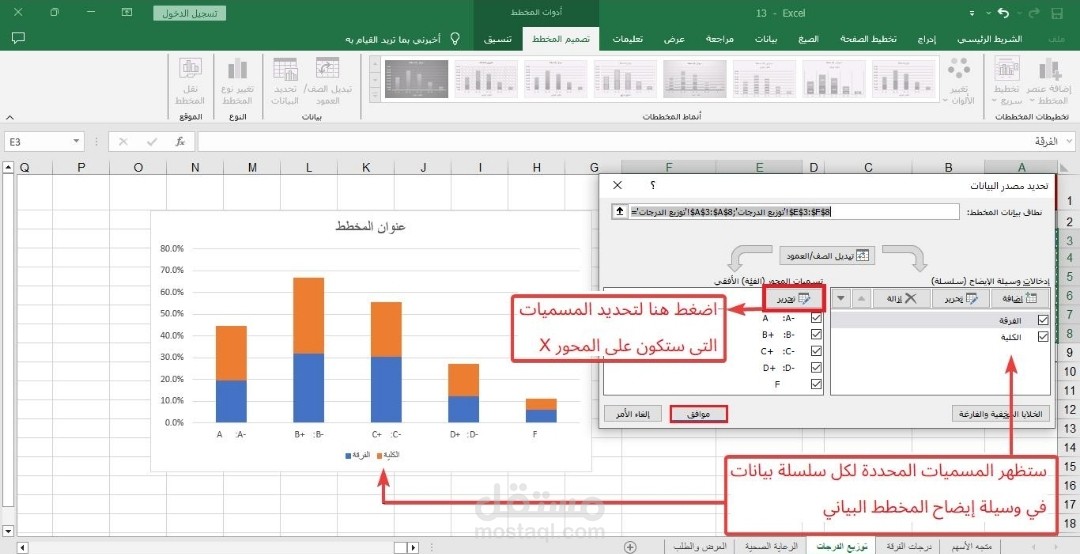Click تحرير (Edit) button for legend series
Screen dimensions: 1080x554
pyautogui.click(x=961, y=298)
